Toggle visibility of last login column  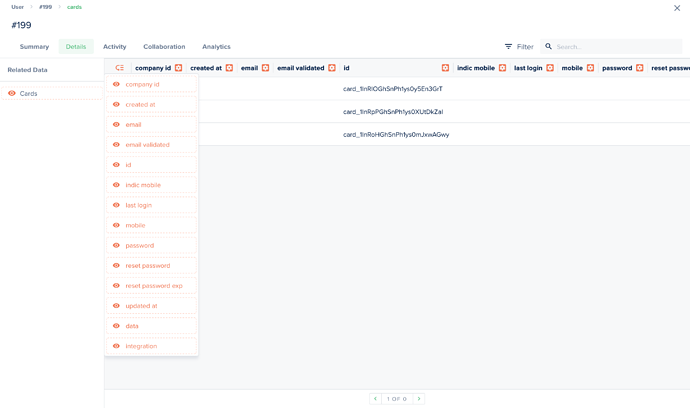click(116, 205)
